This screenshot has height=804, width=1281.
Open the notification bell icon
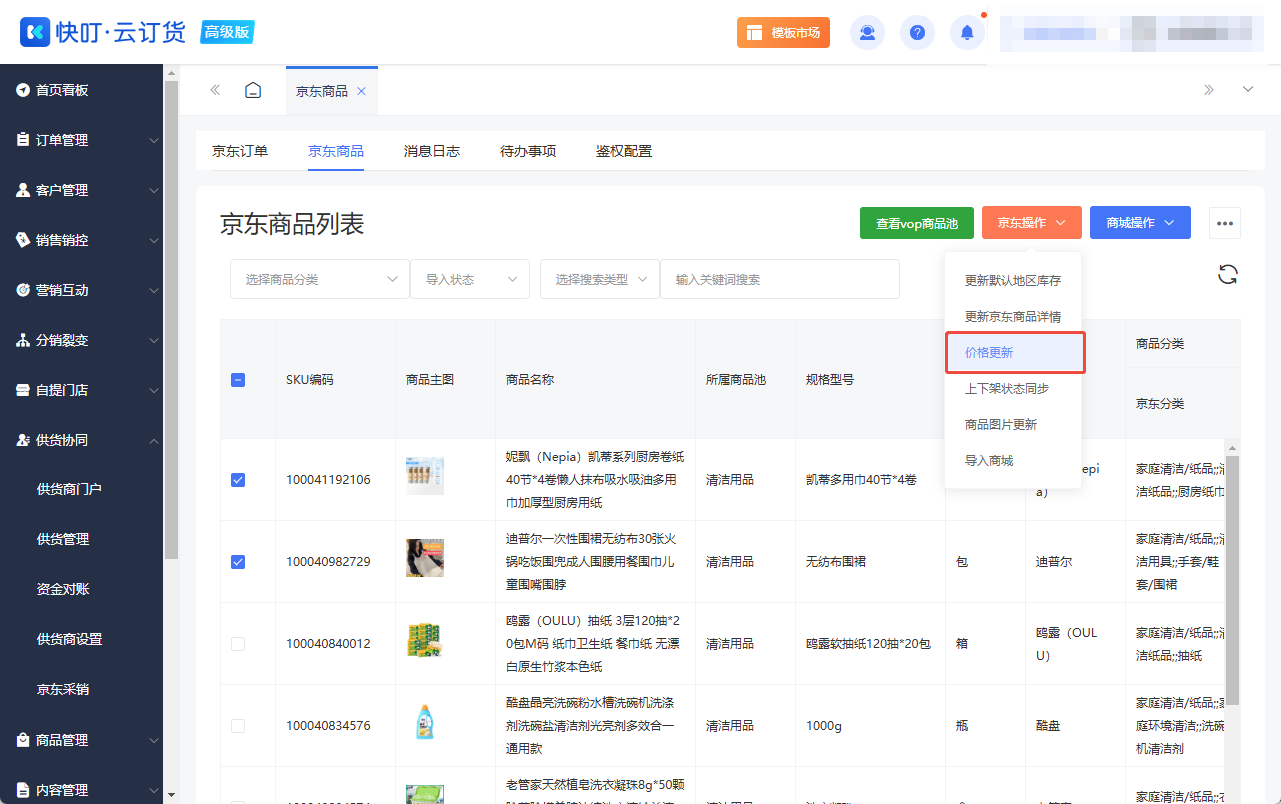coord(967,33)
